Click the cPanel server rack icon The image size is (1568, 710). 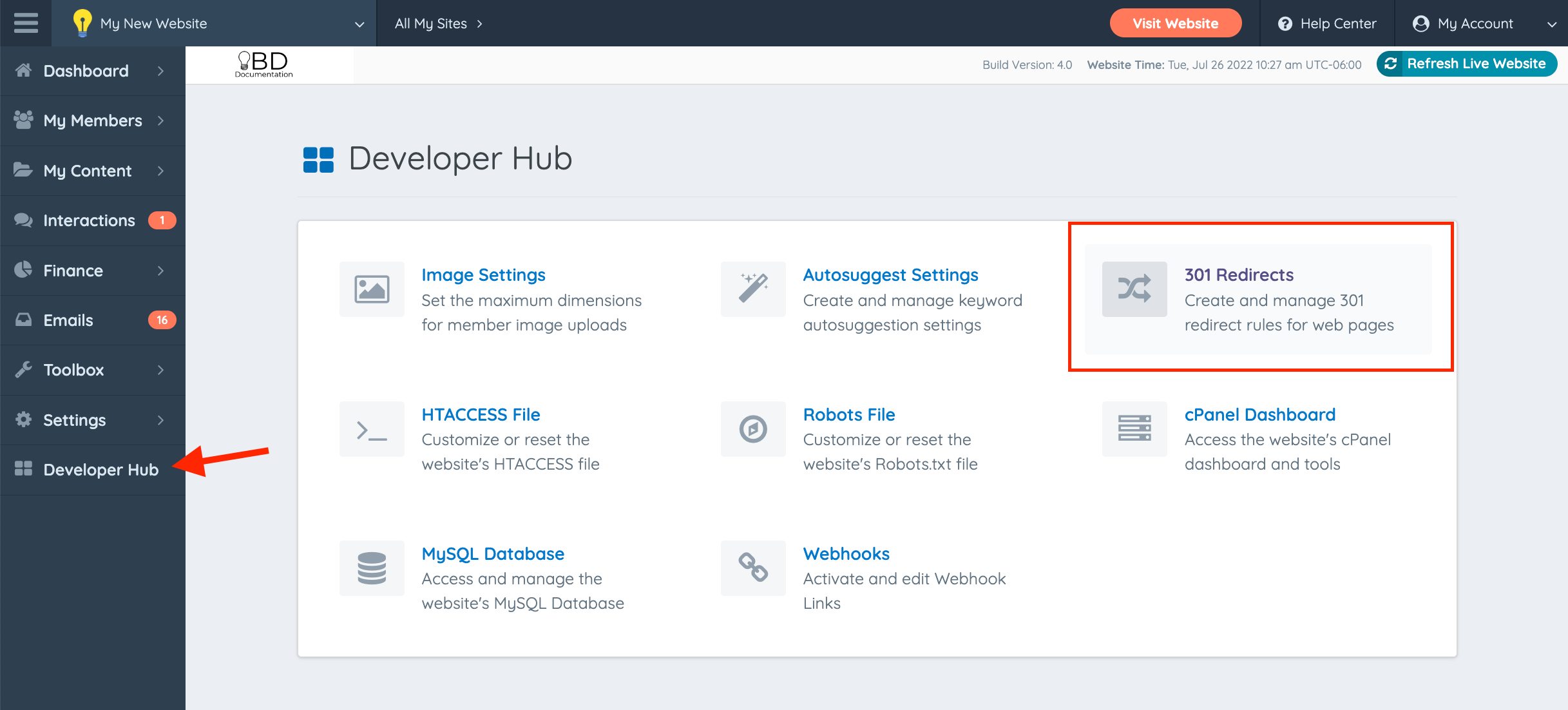click(x=1134, y=429)
